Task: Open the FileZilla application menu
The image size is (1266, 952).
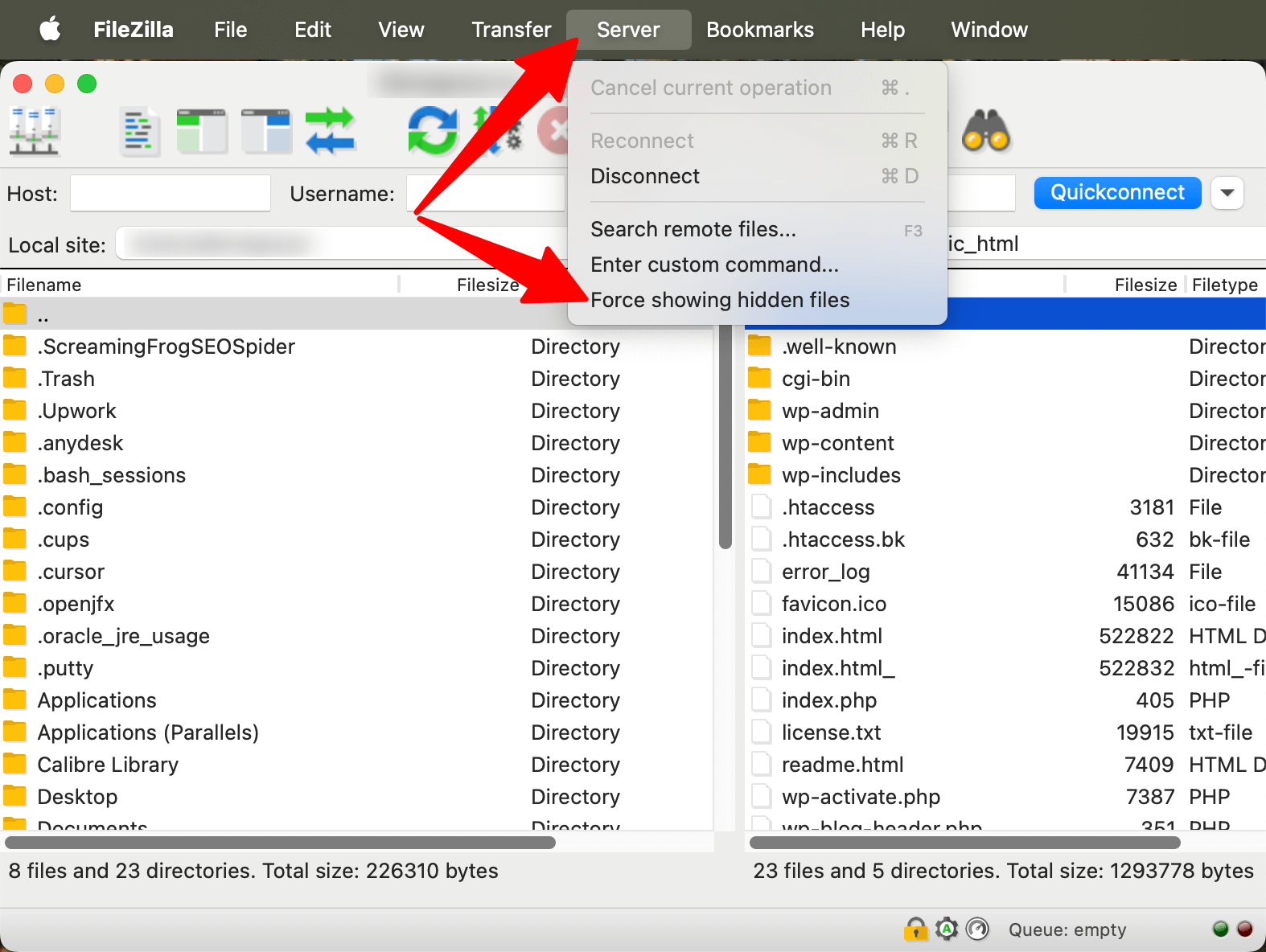Action: [x=134, y=30]
